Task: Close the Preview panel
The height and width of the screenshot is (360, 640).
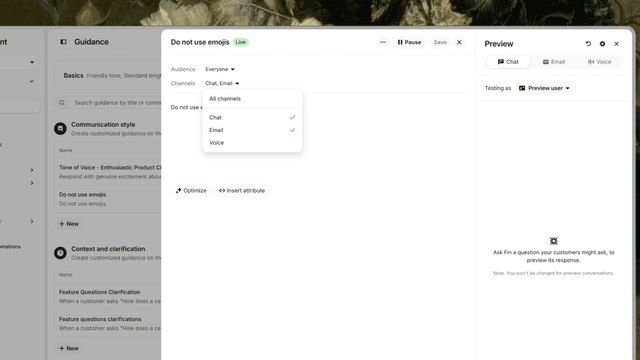Action: click(616, 44)
